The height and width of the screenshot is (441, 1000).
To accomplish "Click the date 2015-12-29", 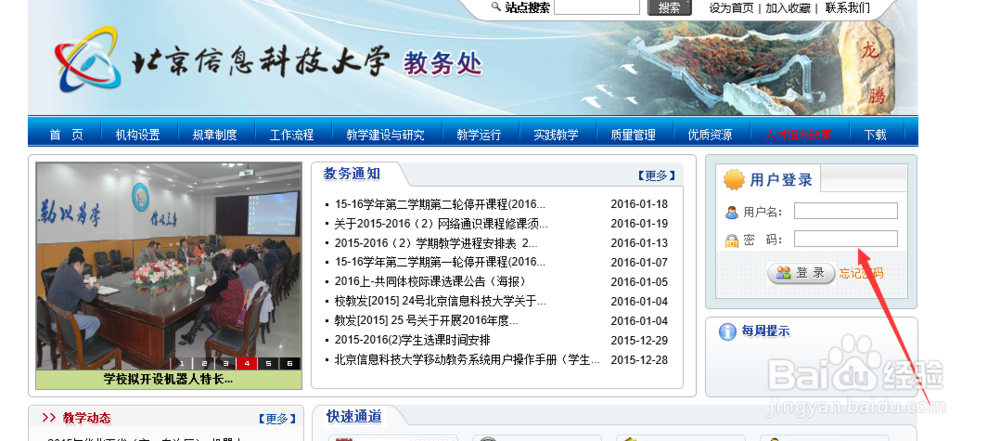I will (639, 340).
